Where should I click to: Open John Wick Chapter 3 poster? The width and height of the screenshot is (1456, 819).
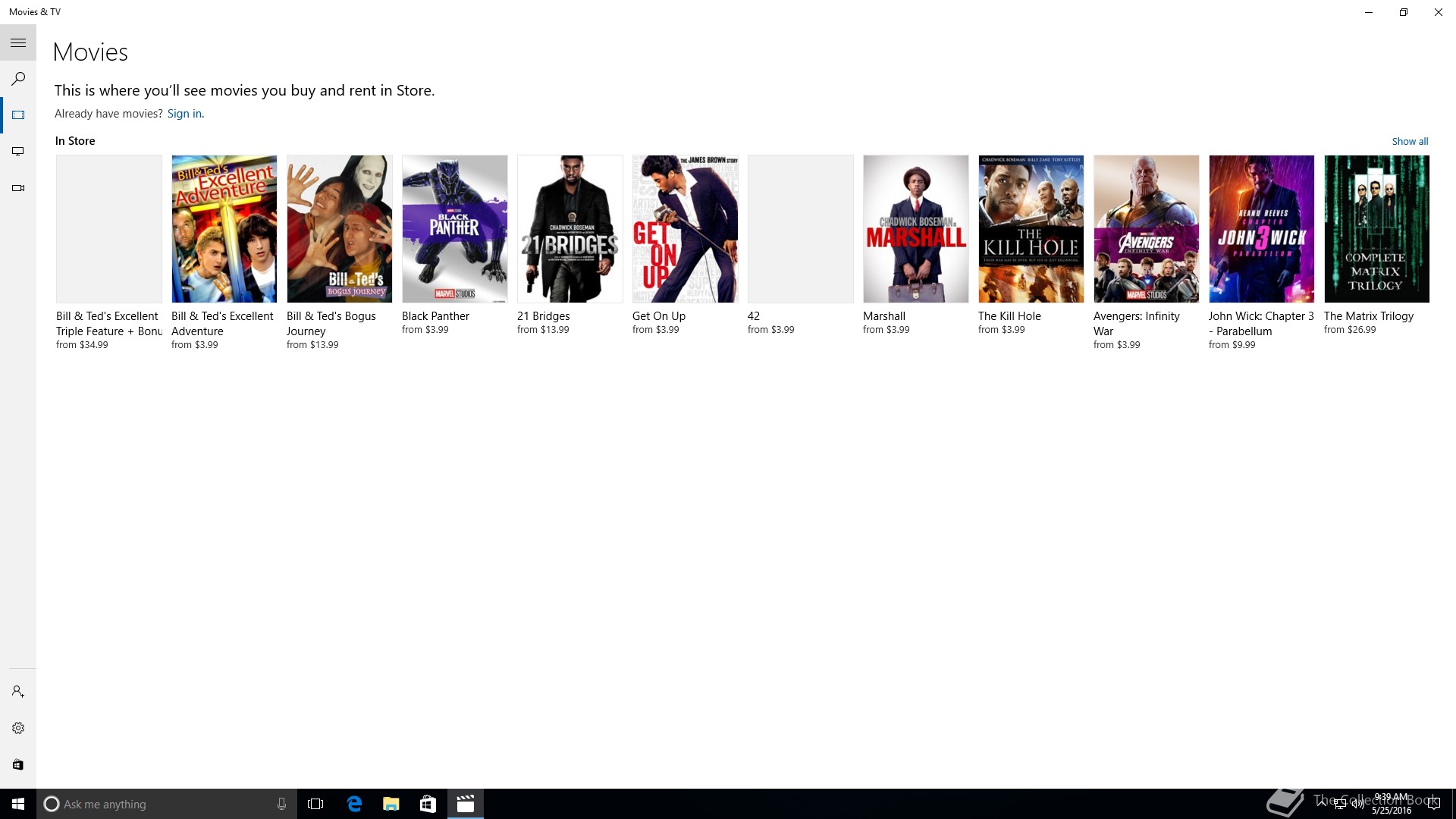1262,229
